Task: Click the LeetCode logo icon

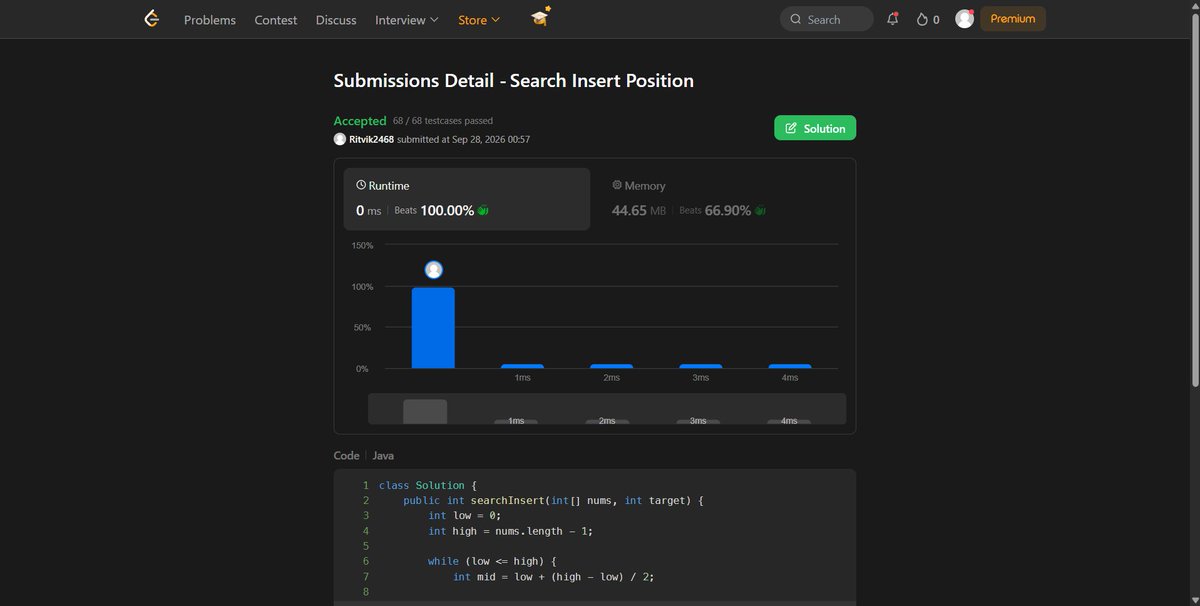Action: tap(152, 19)
